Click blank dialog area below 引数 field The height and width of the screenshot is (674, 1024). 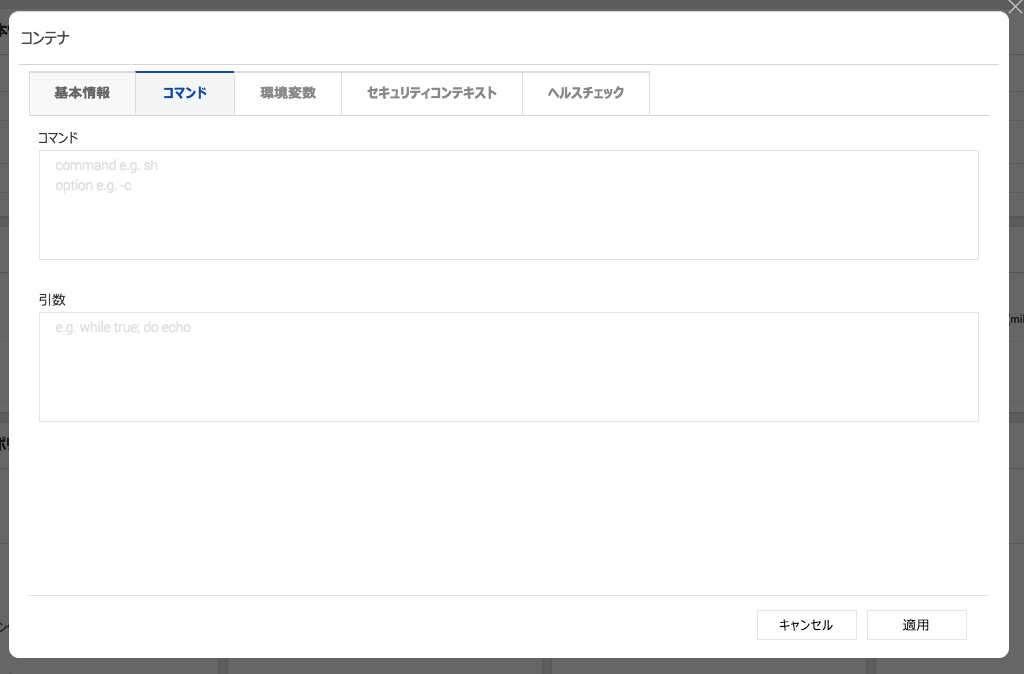(508, 510)
